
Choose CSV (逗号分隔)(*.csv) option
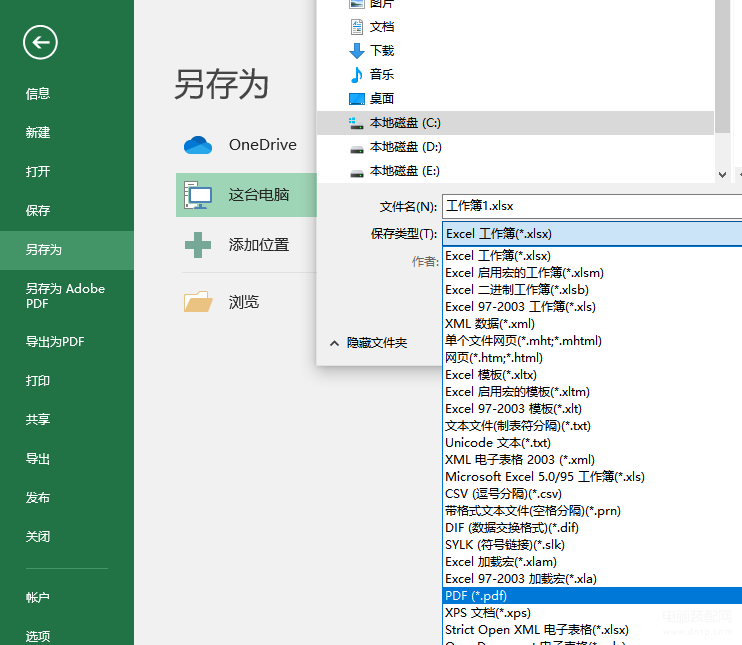592,494
